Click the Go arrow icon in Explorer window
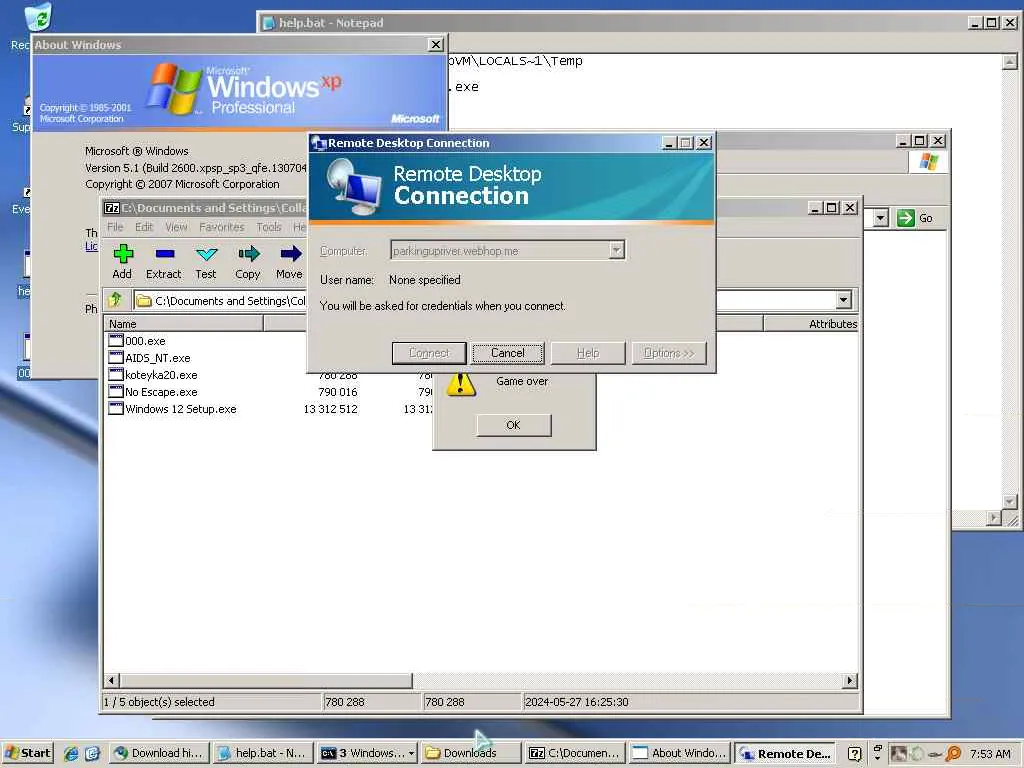The width and height of the screenshot is (1024, 768). (x=906, y=218)
